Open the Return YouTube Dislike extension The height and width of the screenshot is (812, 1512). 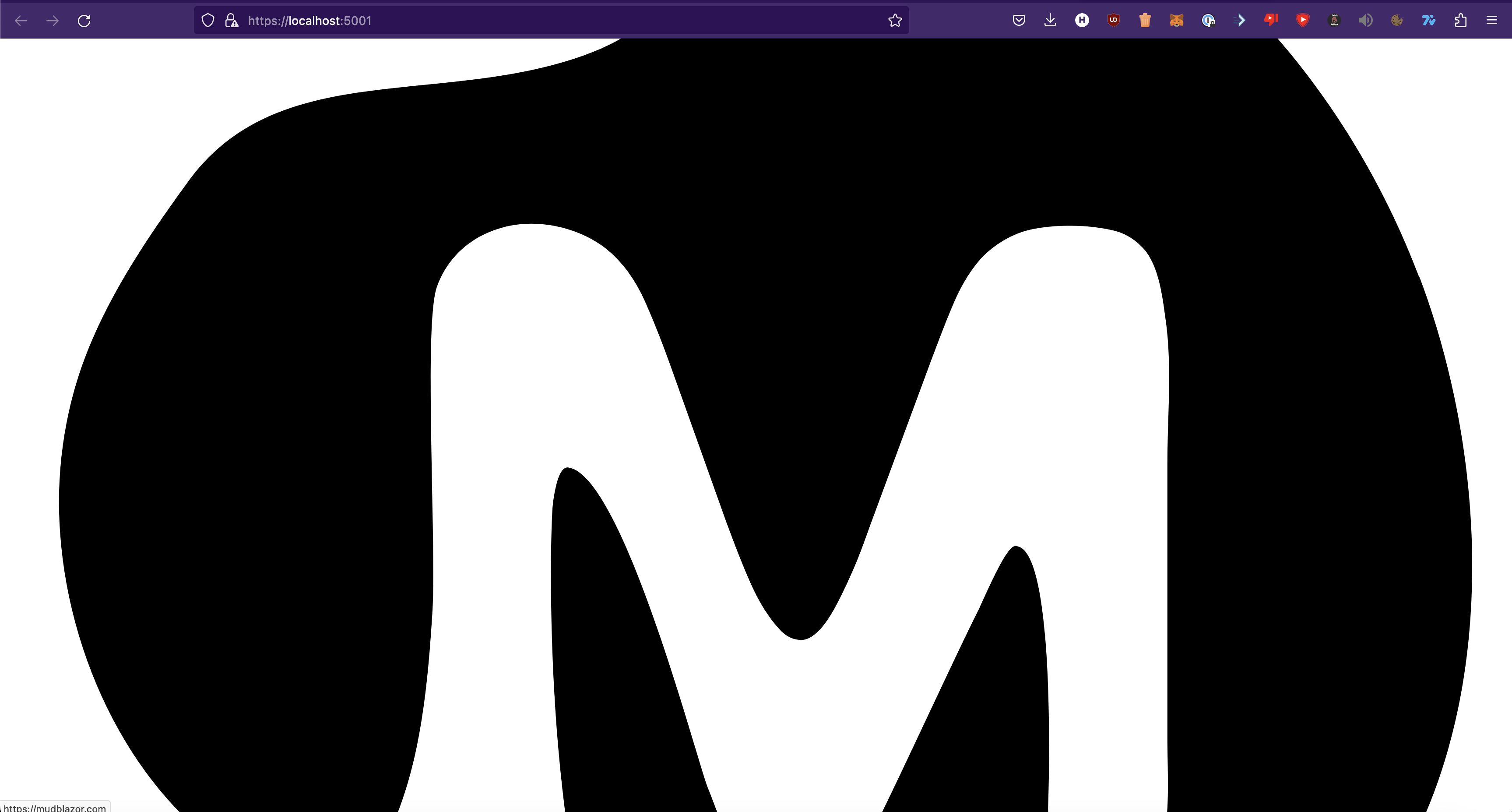click(x=1271, y=21)
